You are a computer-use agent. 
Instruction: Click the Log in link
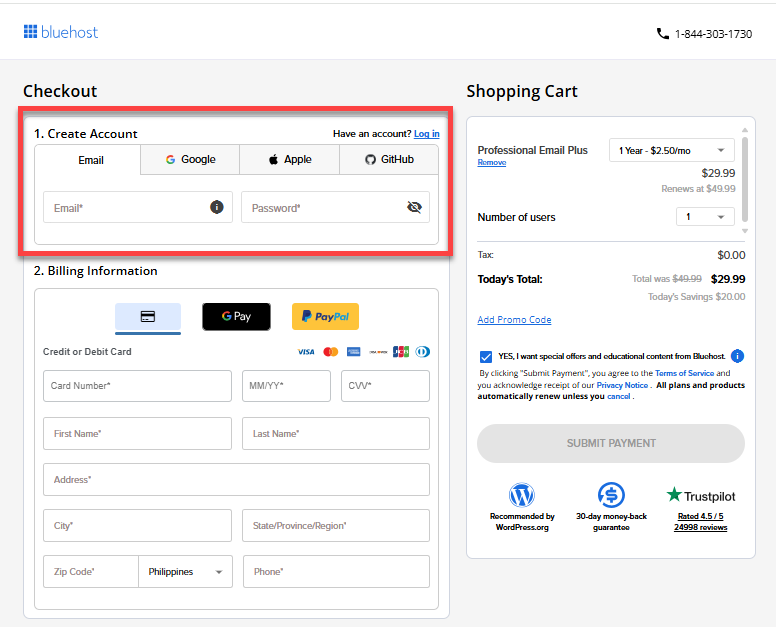coord(427,134)
